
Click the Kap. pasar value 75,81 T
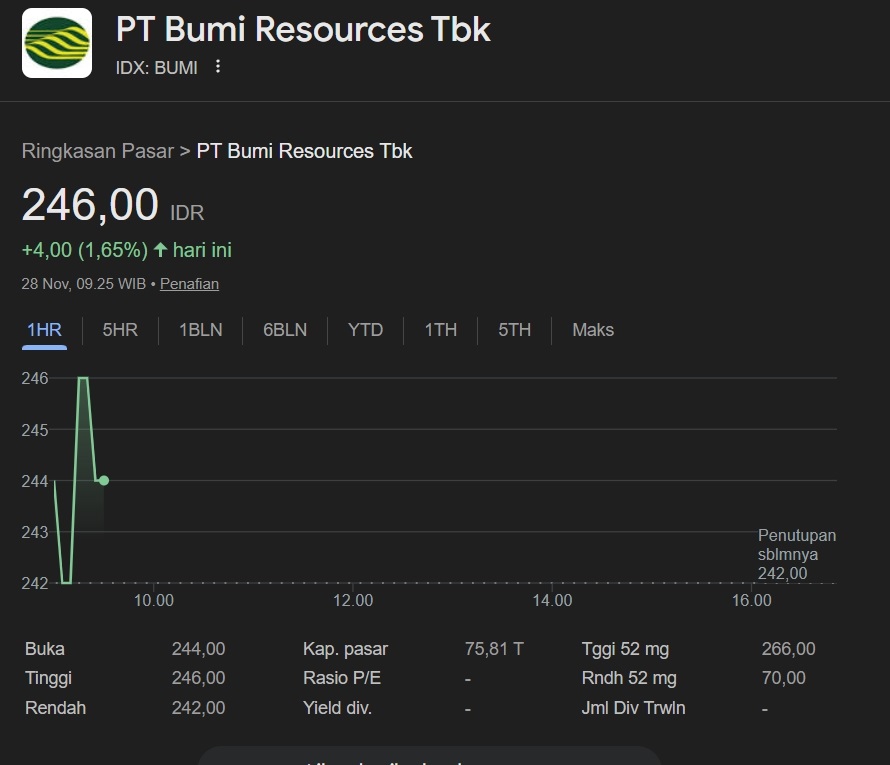coord(494,649)
